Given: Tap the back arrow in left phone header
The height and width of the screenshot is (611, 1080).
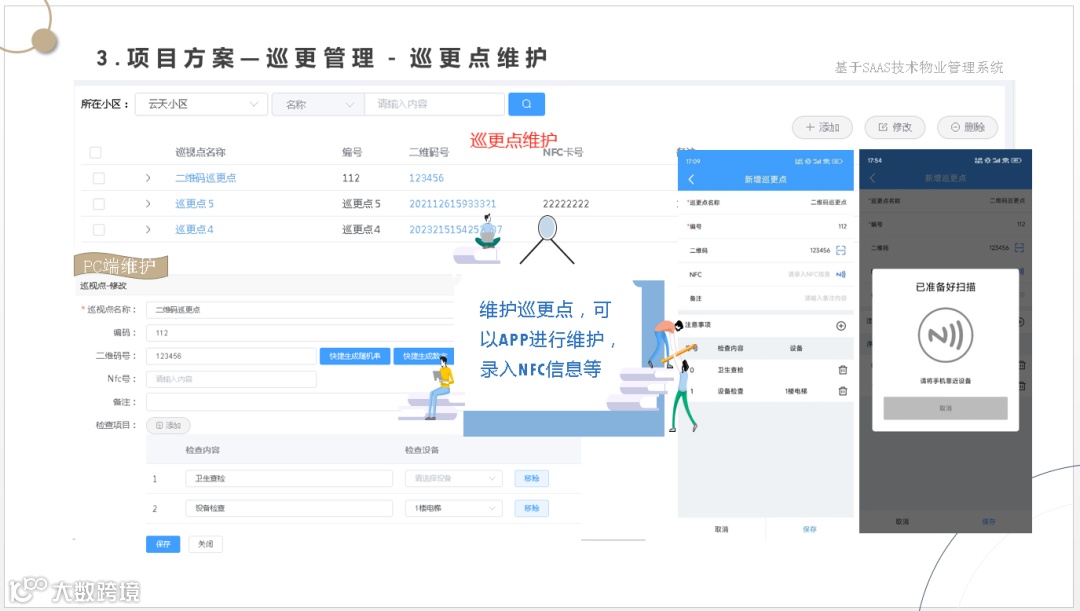Looking at the screenshot, I should point(692,179).
